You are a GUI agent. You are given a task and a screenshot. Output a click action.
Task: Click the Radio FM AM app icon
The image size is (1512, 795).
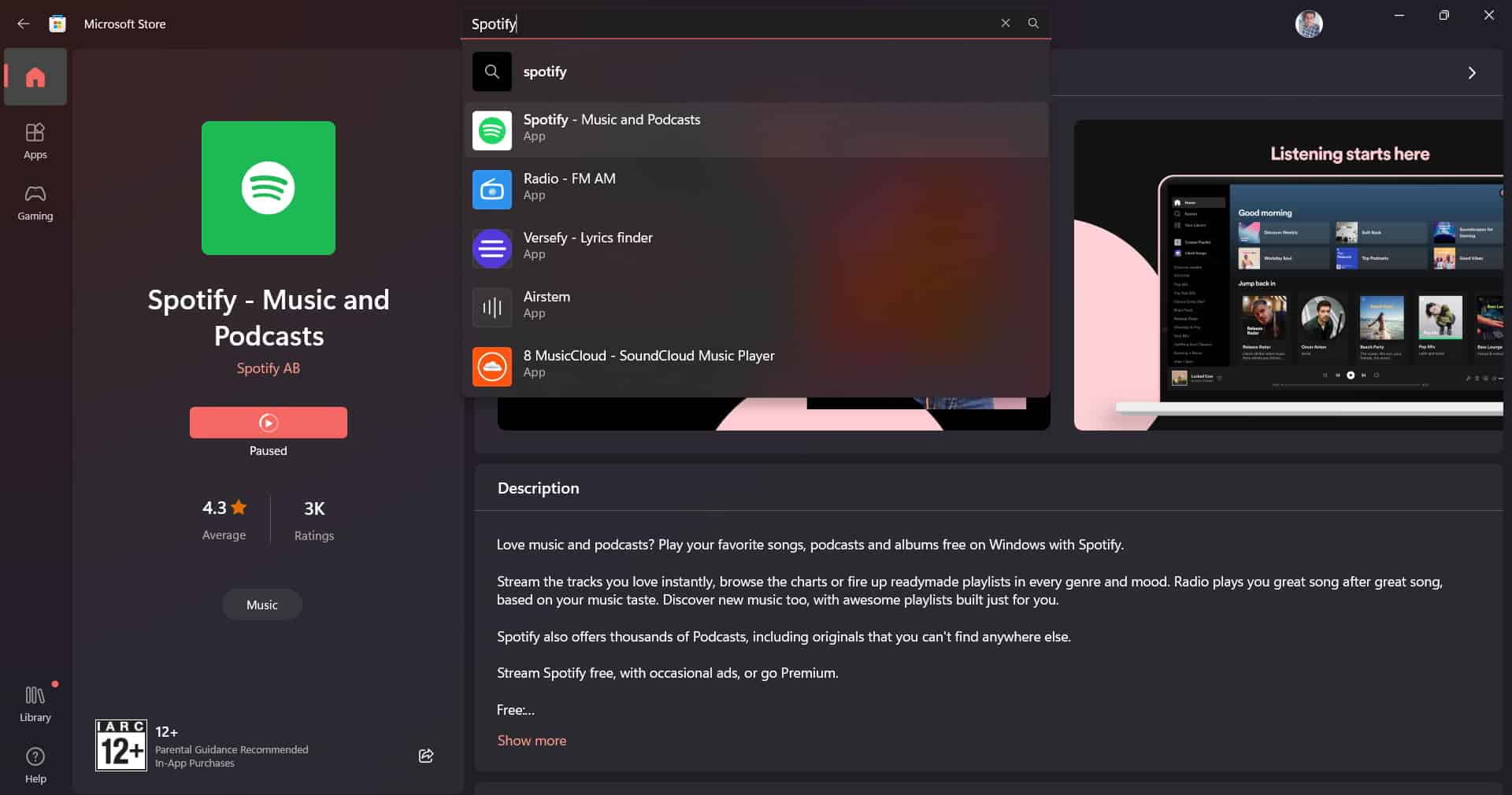[492, 190]
